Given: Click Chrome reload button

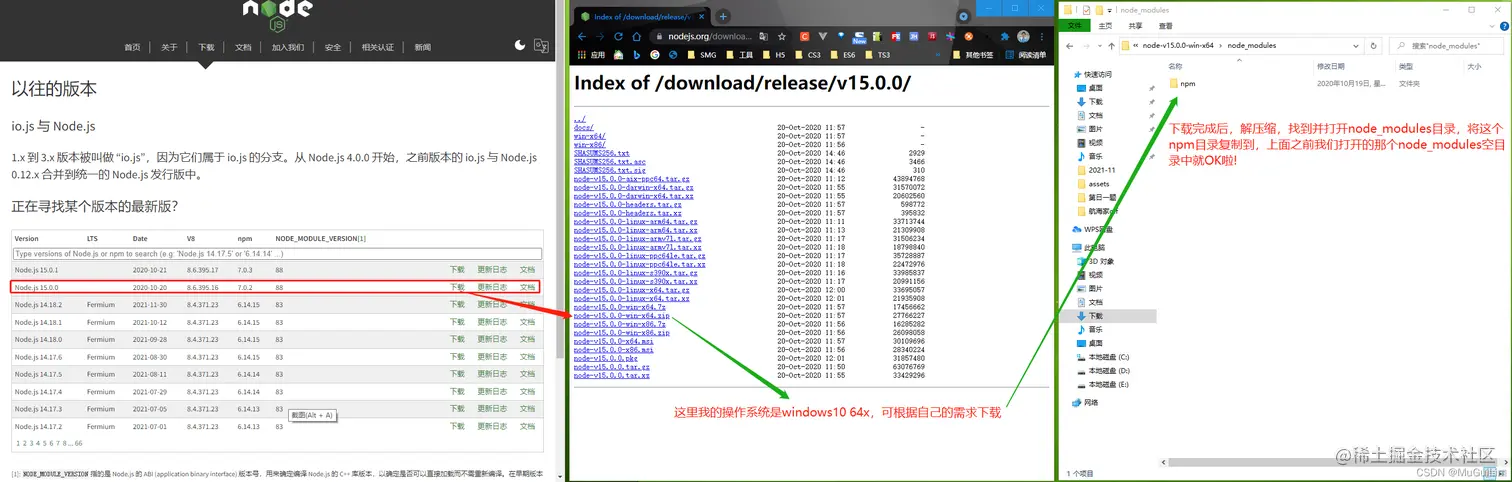Looking at the screenshot, I should click(618, 37).
